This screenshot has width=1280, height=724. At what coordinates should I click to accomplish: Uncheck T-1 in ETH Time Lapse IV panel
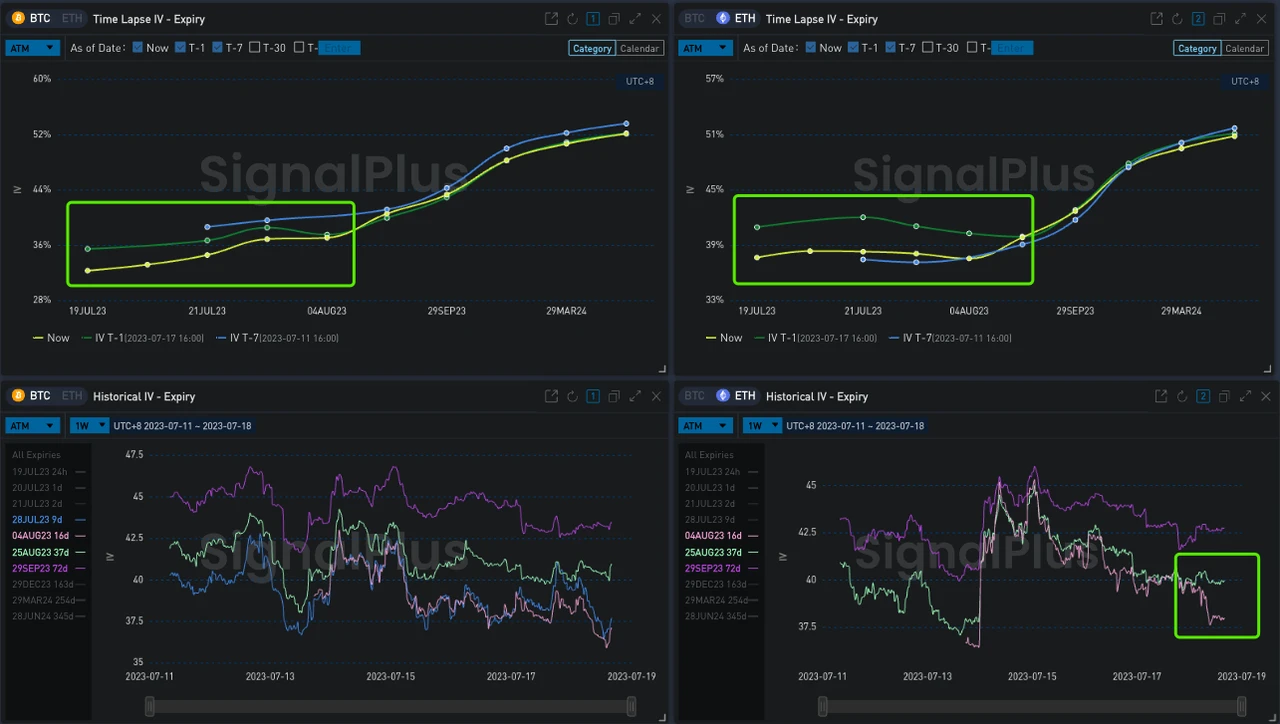tap(853, 48)
